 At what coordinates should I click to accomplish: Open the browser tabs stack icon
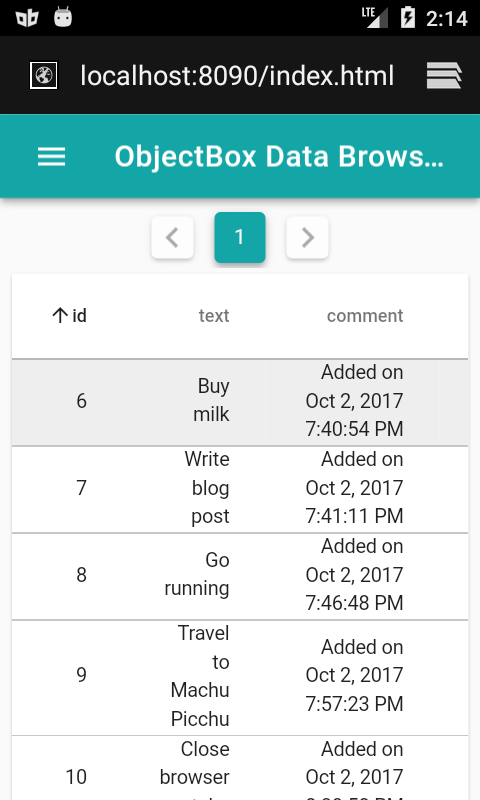click(444, 76)
